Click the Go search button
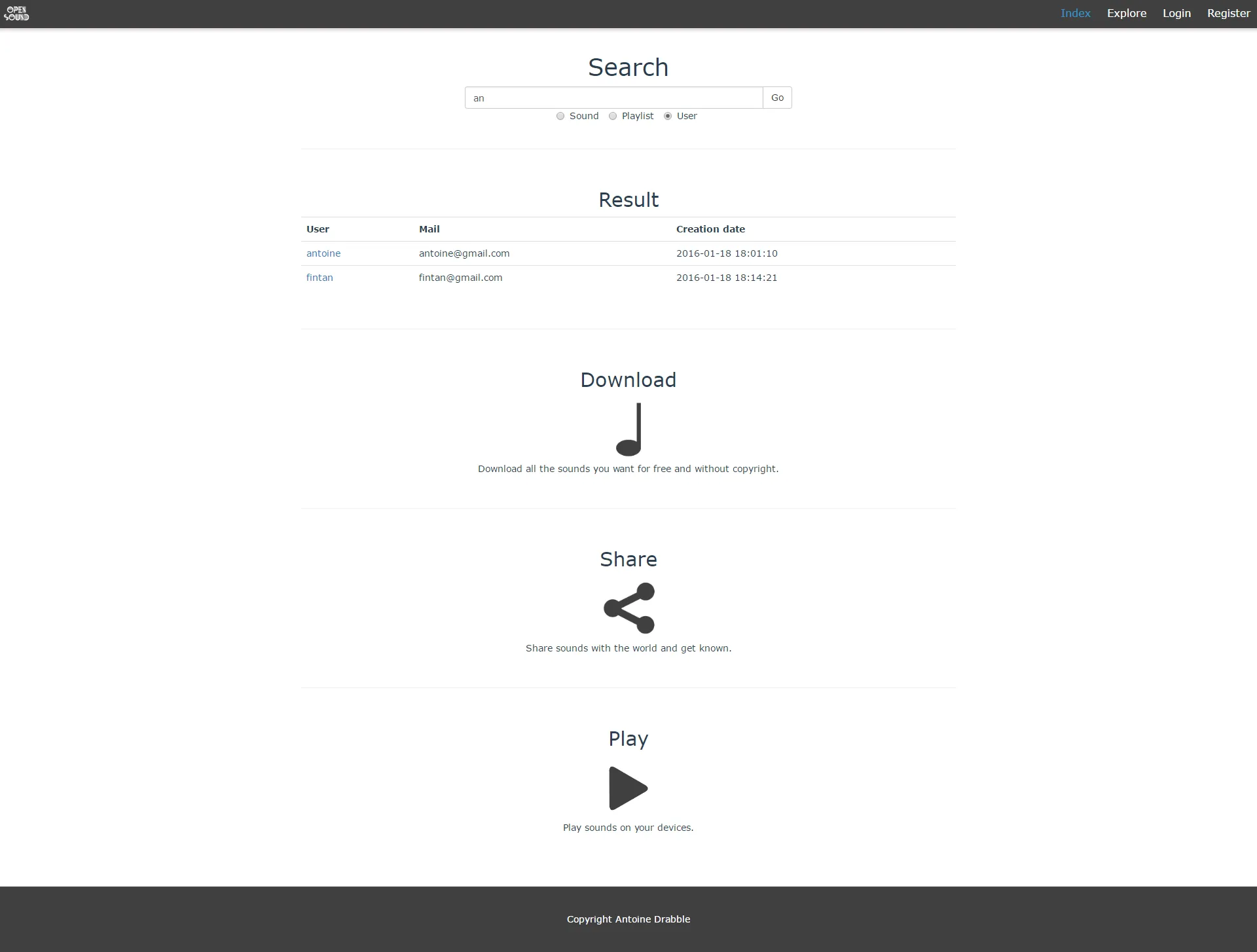This screenshot has height=952, width=1257. click(x=777, y=98)
